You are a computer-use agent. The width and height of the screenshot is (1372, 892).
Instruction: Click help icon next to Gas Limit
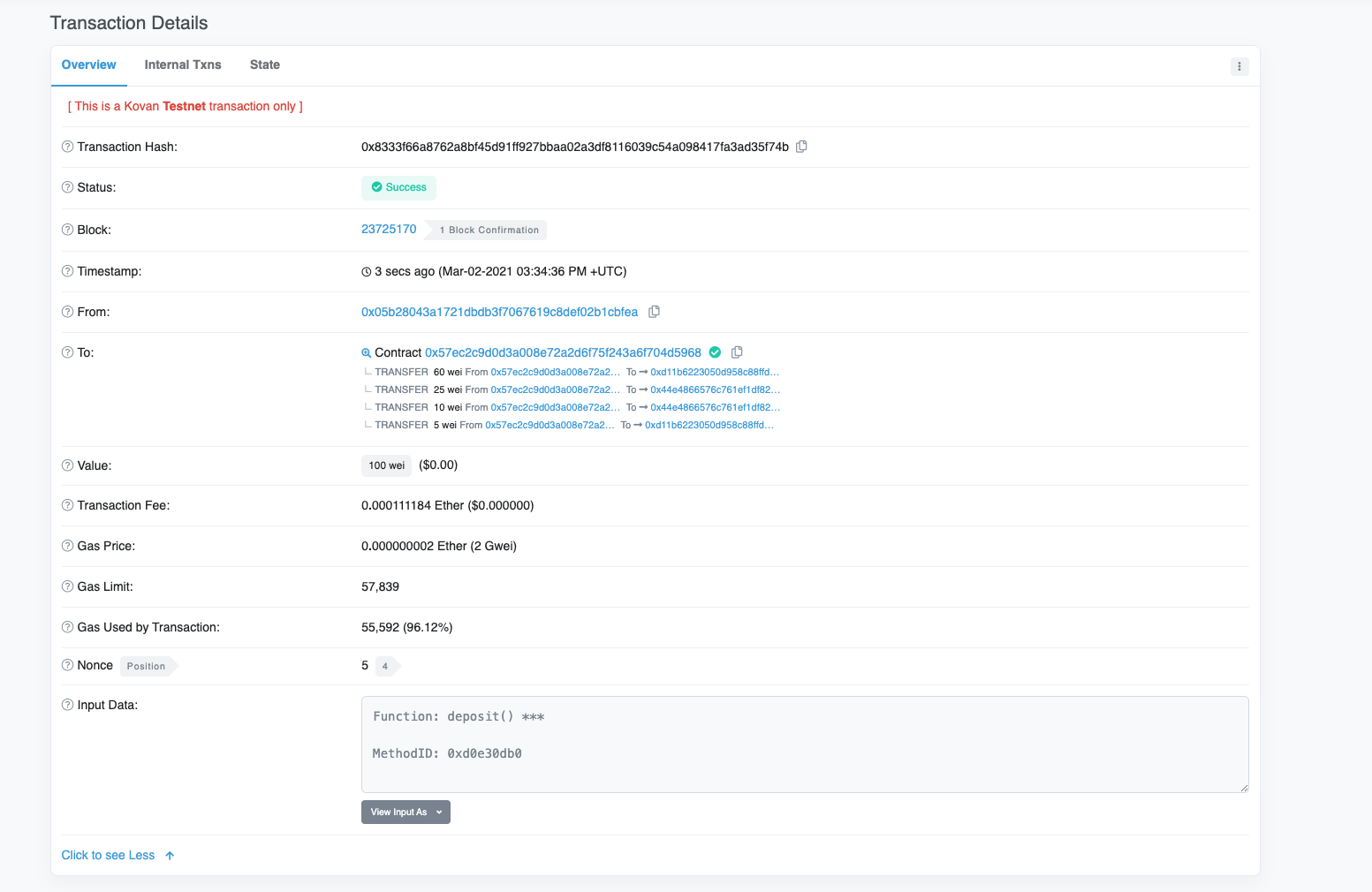(67, 586)
